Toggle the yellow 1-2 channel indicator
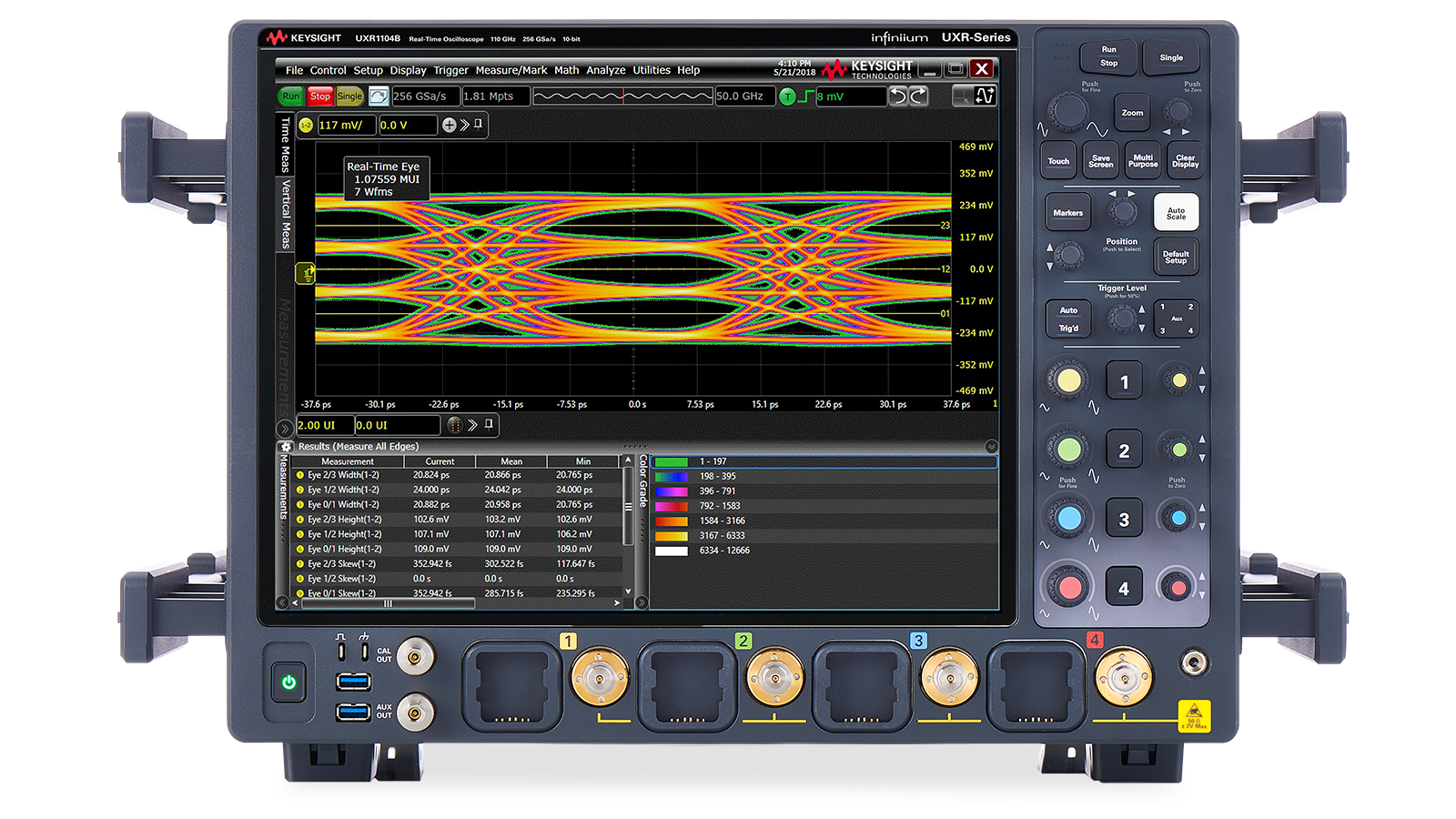The width and height of the screenshot is (1456, 819). point(306,126)
